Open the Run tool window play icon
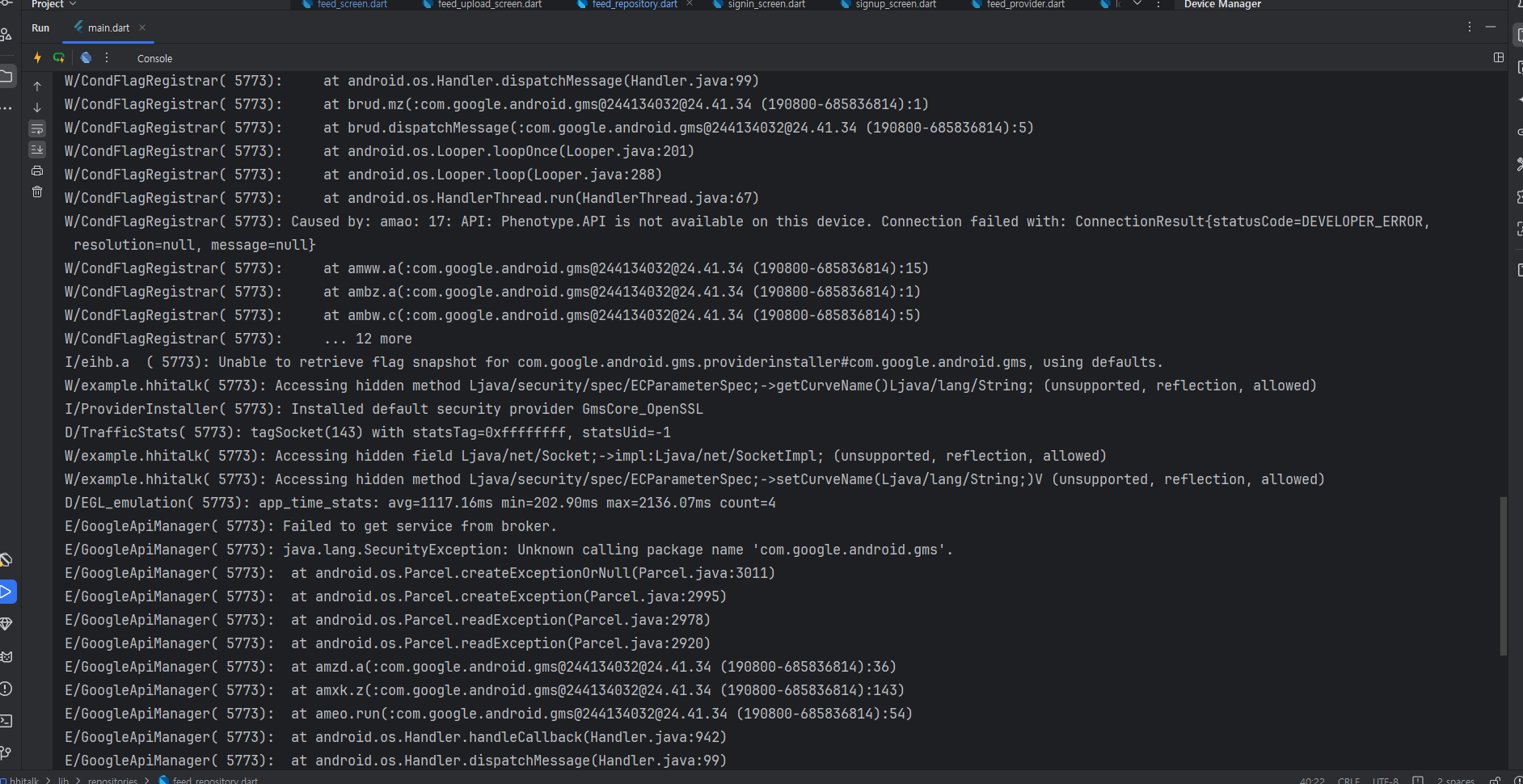Screen dimensions: 1523x784 point(6,592)
